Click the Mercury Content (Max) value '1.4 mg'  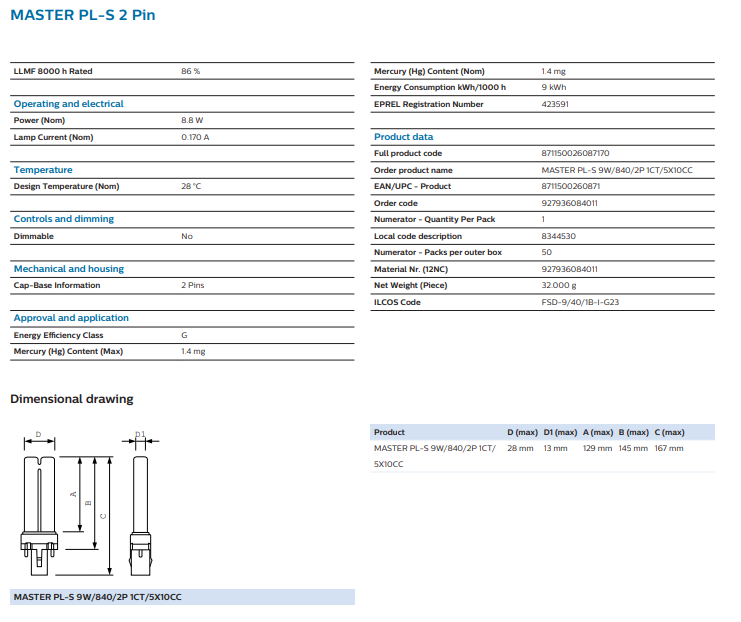(x=193, y=352)
